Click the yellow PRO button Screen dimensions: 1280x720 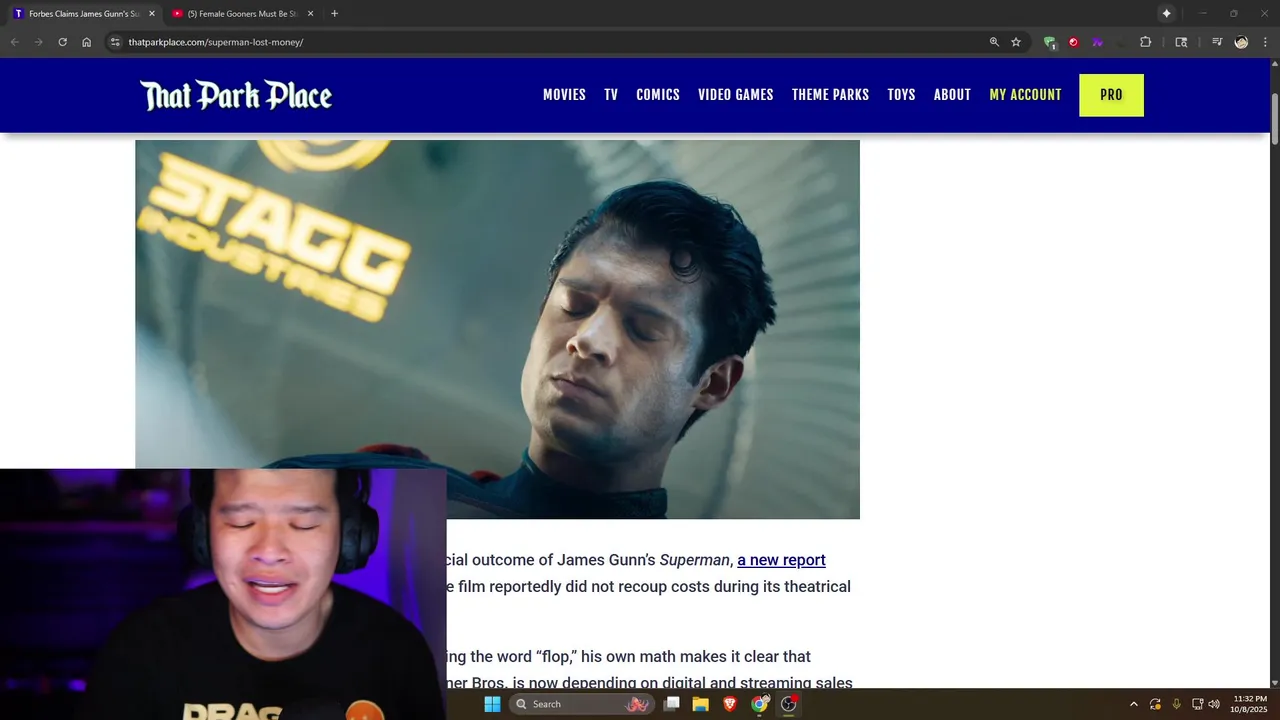pyautogui.click(x=1111, y=95)
